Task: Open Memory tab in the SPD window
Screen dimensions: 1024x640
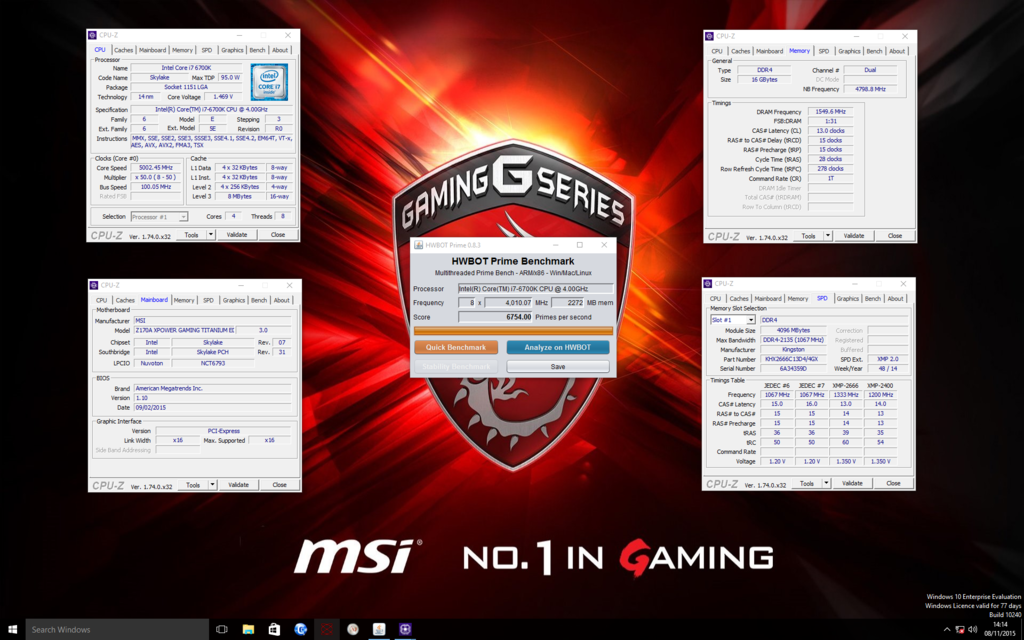Action: tap(797, 298)
